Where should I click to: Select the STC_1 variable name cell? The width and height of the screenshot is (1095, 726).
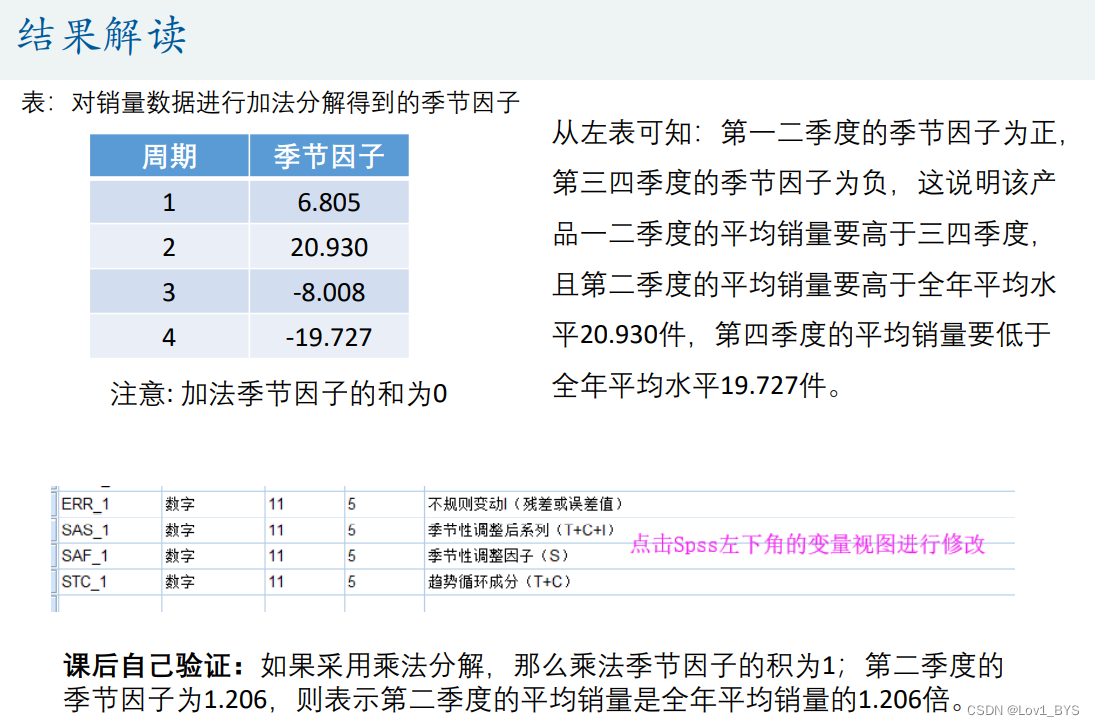(x=86, y=582)
